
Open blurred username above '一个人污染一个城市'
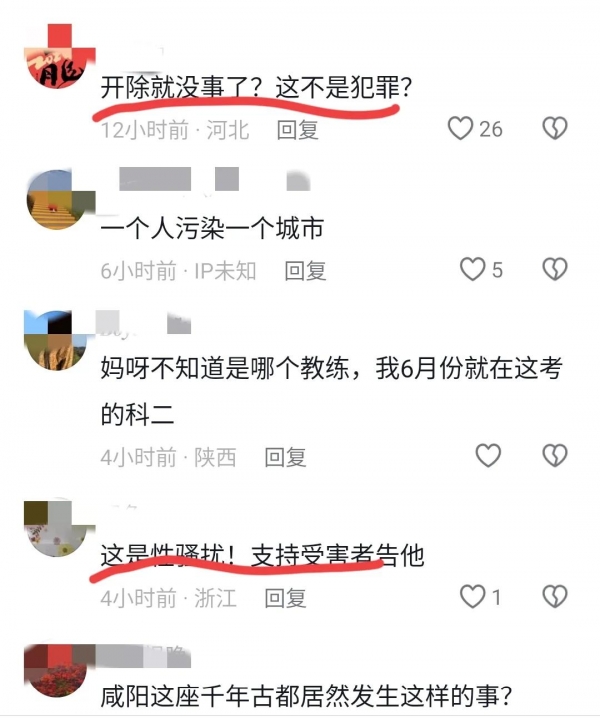(x=214, y=179)
